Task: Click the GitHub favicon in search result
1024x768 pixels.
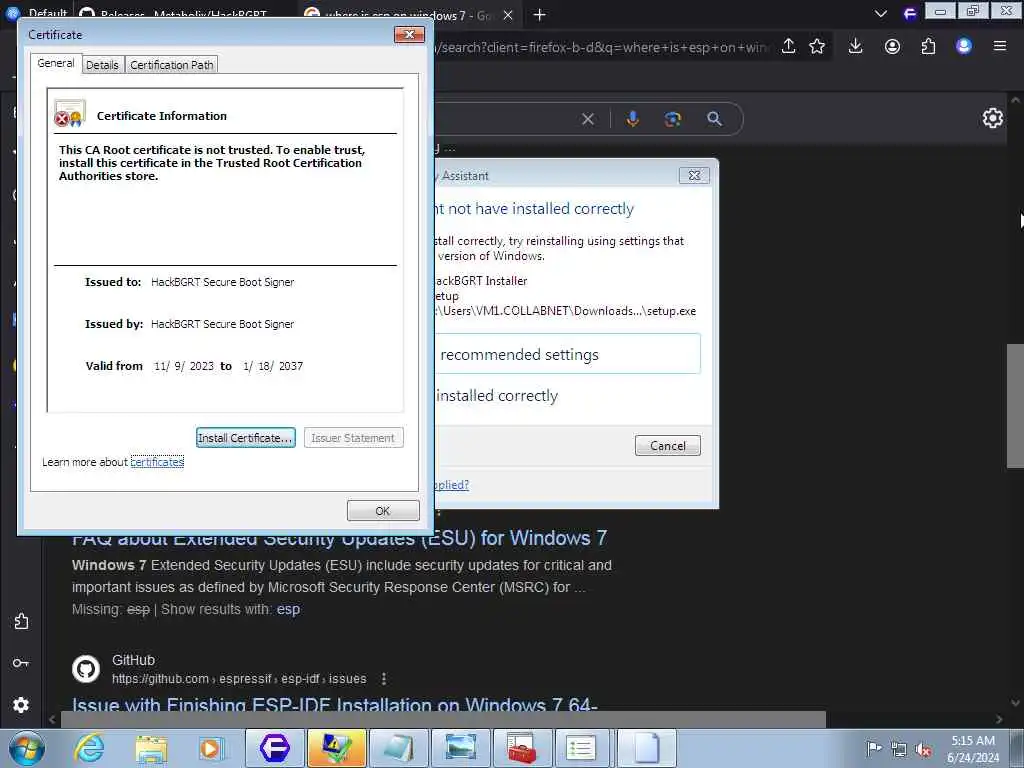Action: pyautogui.click(x=86, y=669)
